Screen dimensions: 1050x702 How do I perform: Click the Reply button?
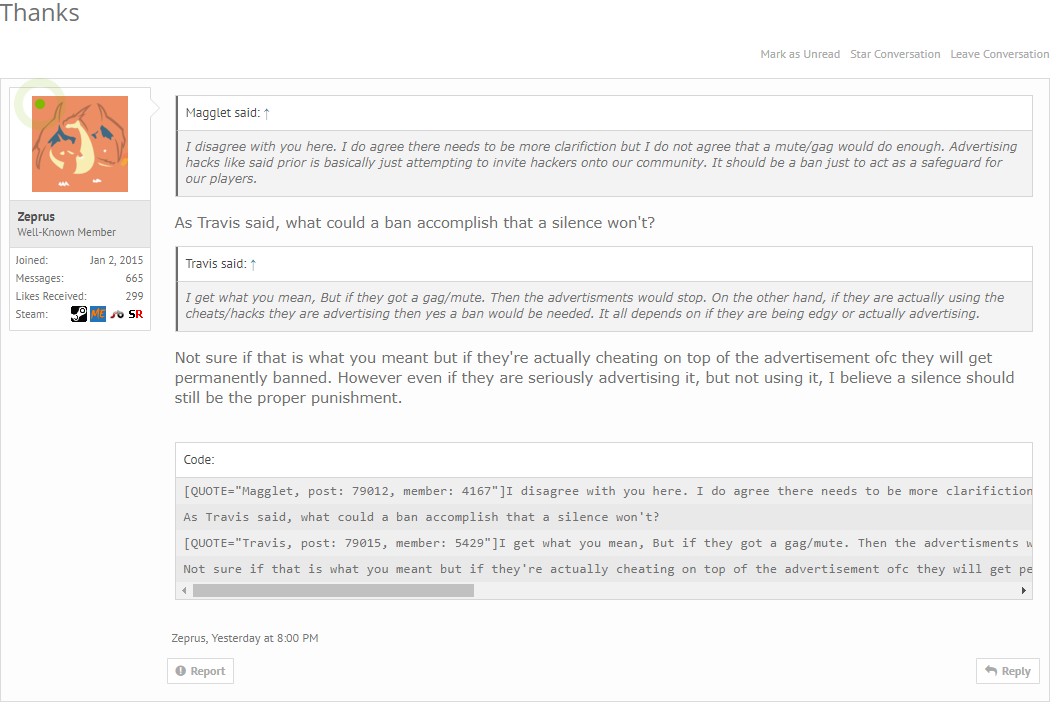[1007, 671]
